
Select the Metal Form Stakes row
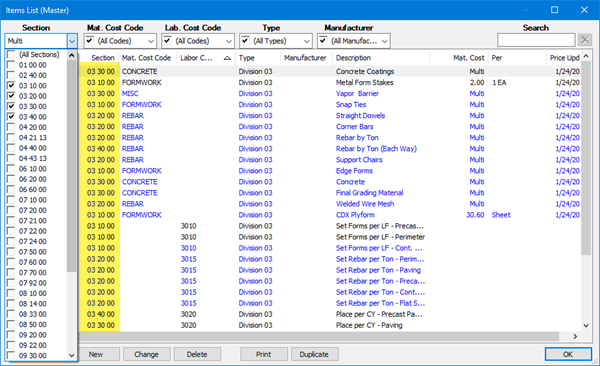point(330,82)
